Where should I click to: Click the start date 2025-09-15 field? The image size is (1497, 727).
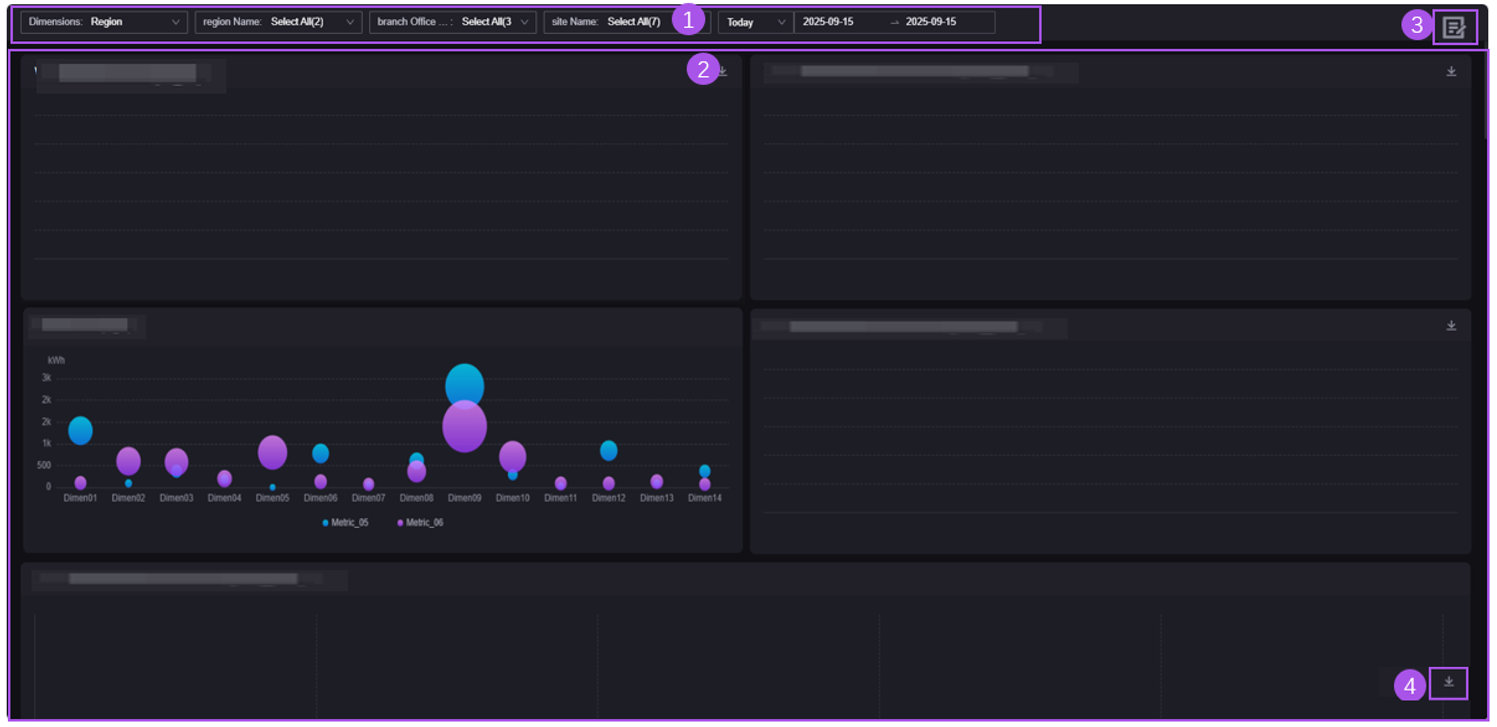(x=828, y=22)
